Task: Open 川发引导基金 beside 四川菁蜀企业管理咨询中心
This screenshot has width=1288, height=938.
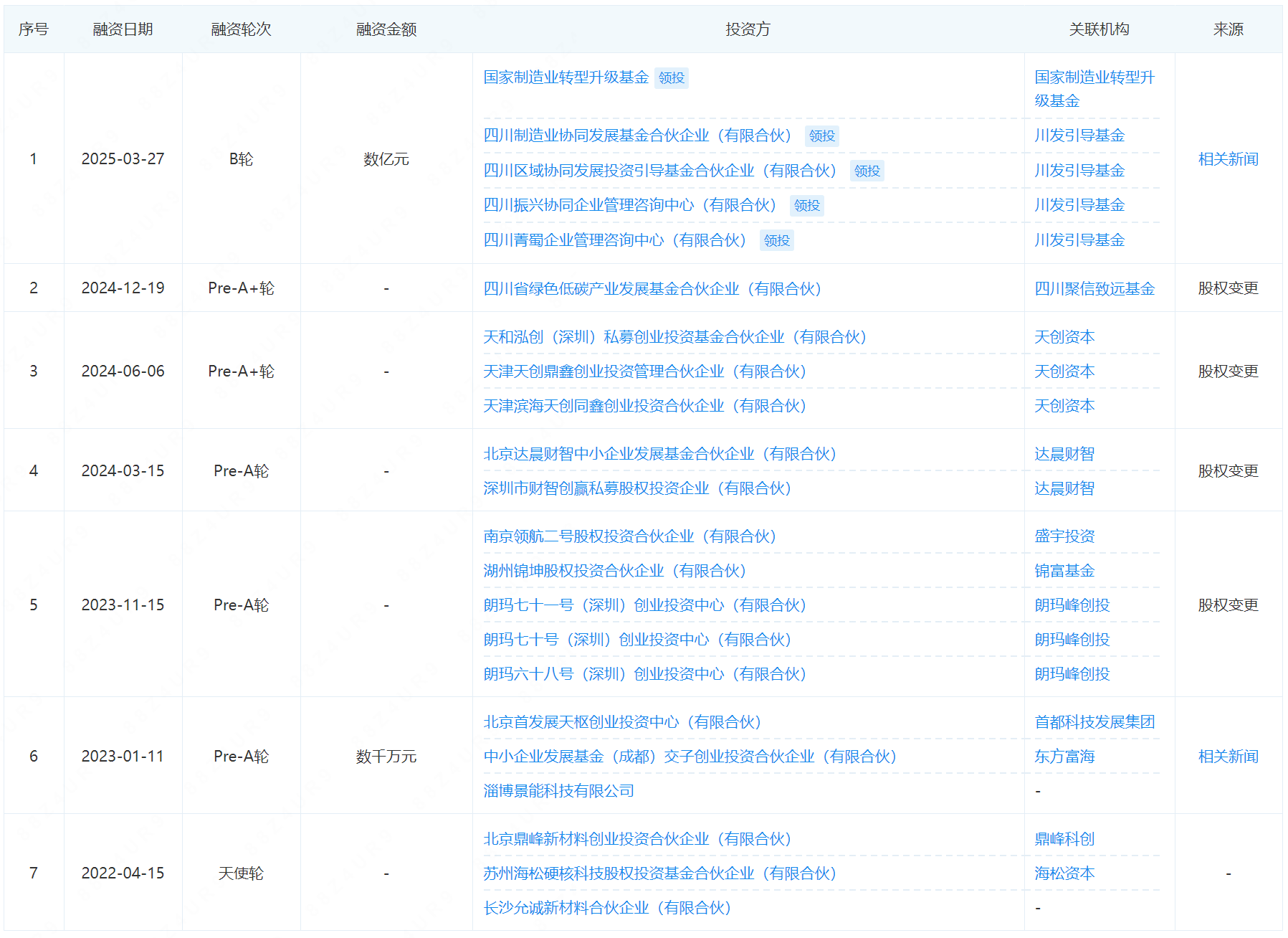Action: point(1079,240)
